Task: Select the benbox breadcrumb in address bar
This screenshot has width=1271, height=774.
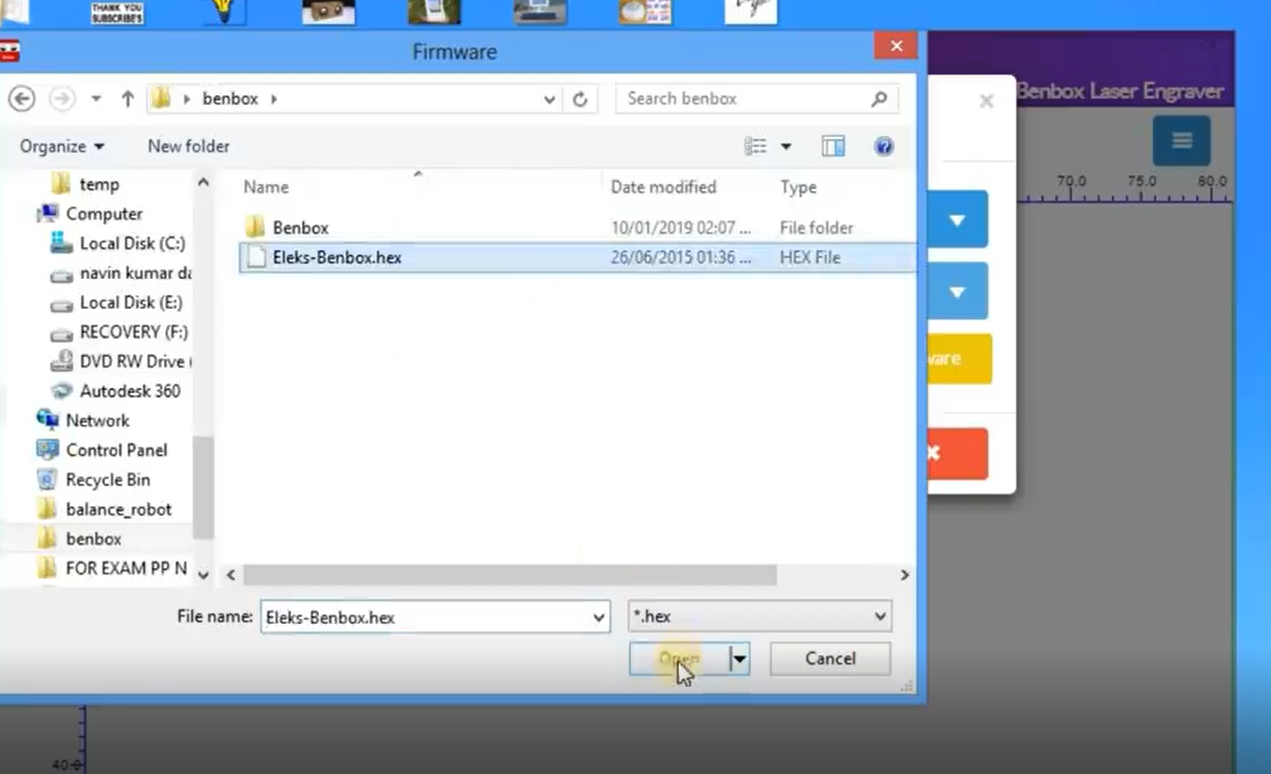Action: (230, 99)
